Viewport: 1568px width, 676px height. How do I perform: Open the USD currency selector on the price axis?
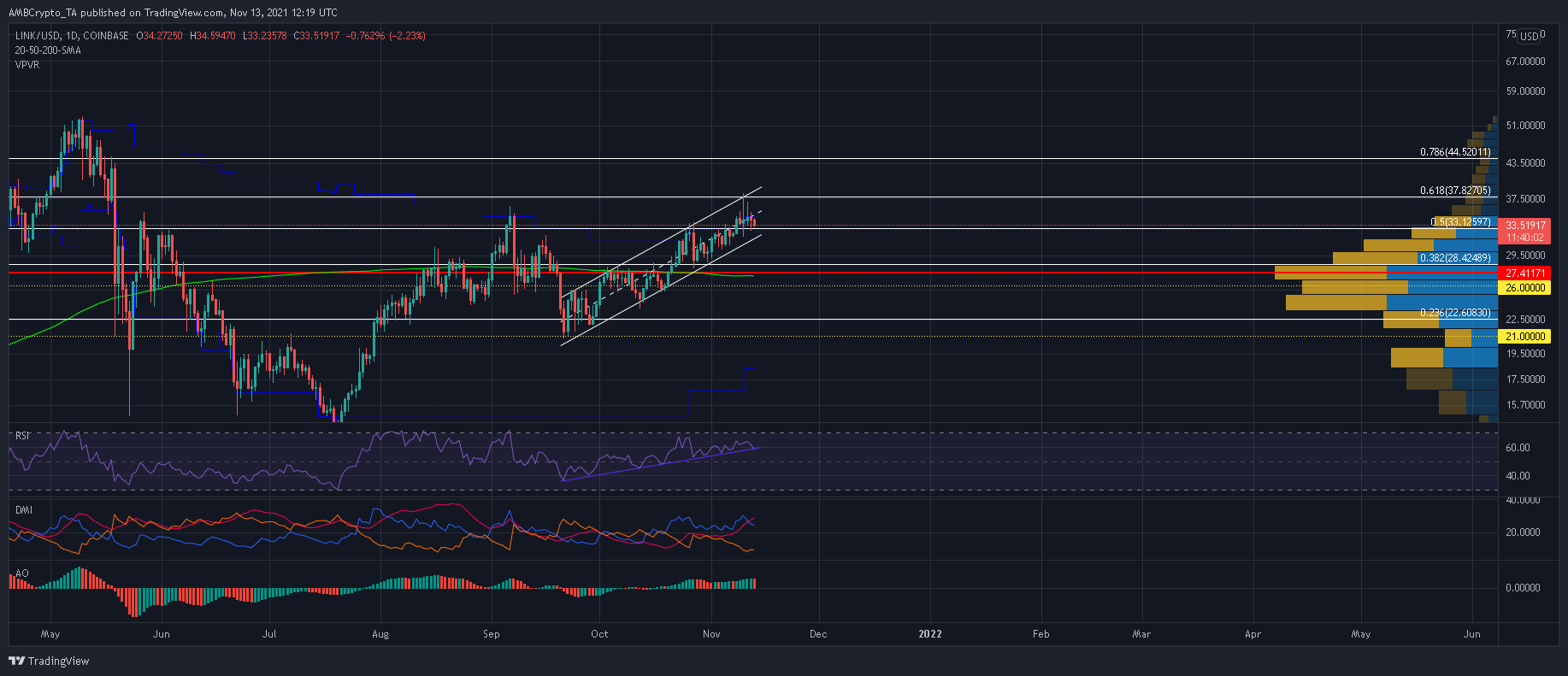click(1530, 36)
